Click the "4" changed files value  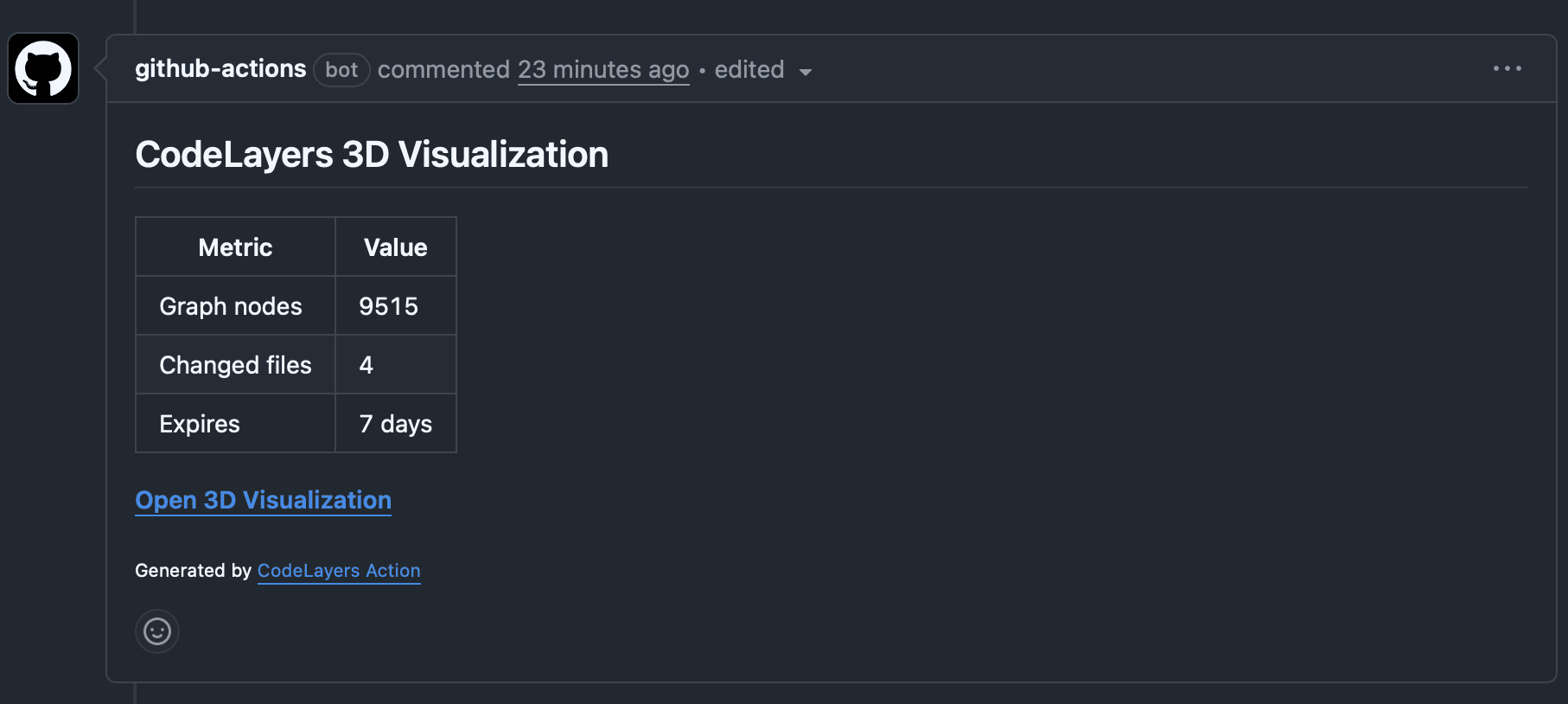(364, 364)
